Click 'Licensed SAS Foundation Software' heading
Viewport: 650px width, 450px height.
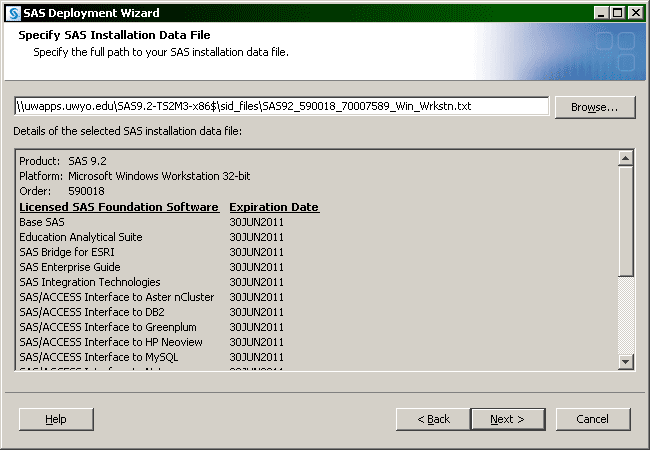click(x=119, y=207)
